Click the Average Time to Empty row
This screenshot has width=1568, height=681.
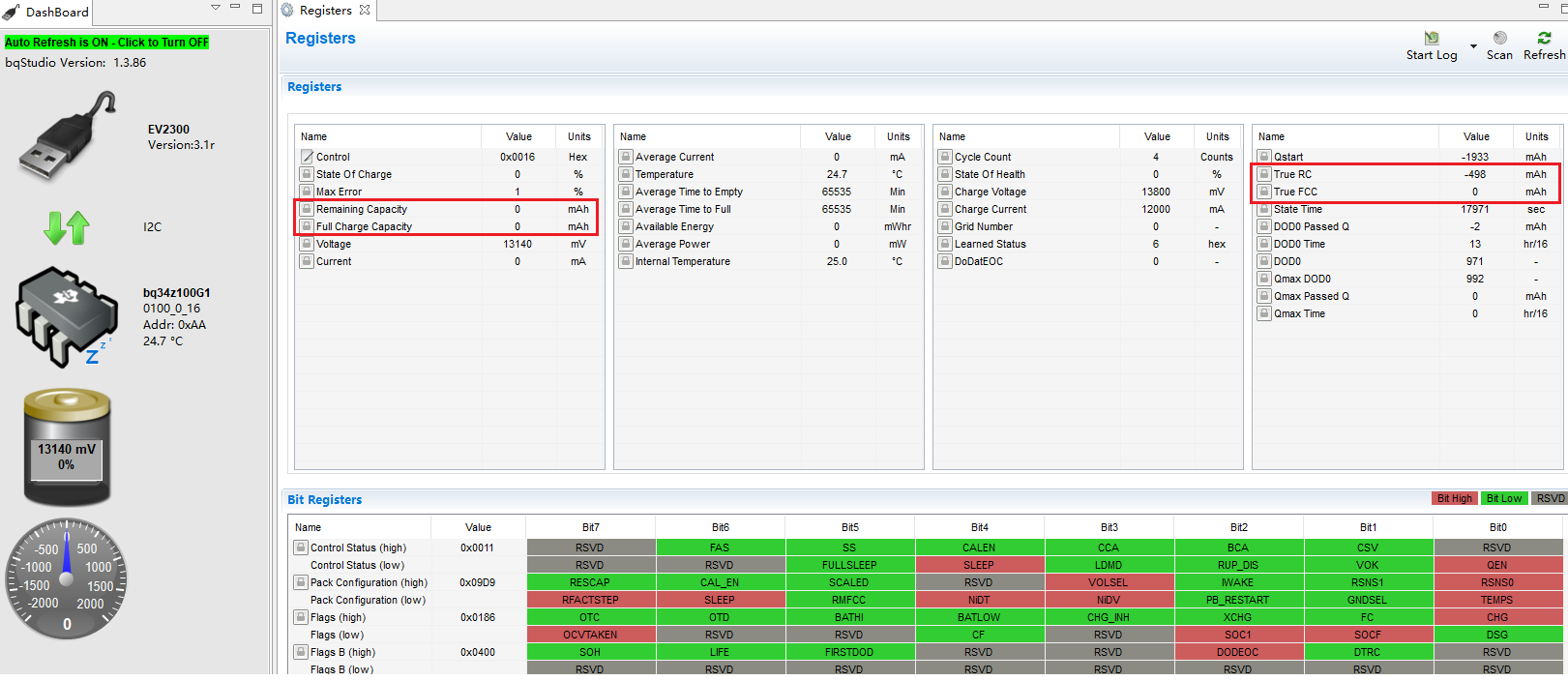(x=769, y=192)
